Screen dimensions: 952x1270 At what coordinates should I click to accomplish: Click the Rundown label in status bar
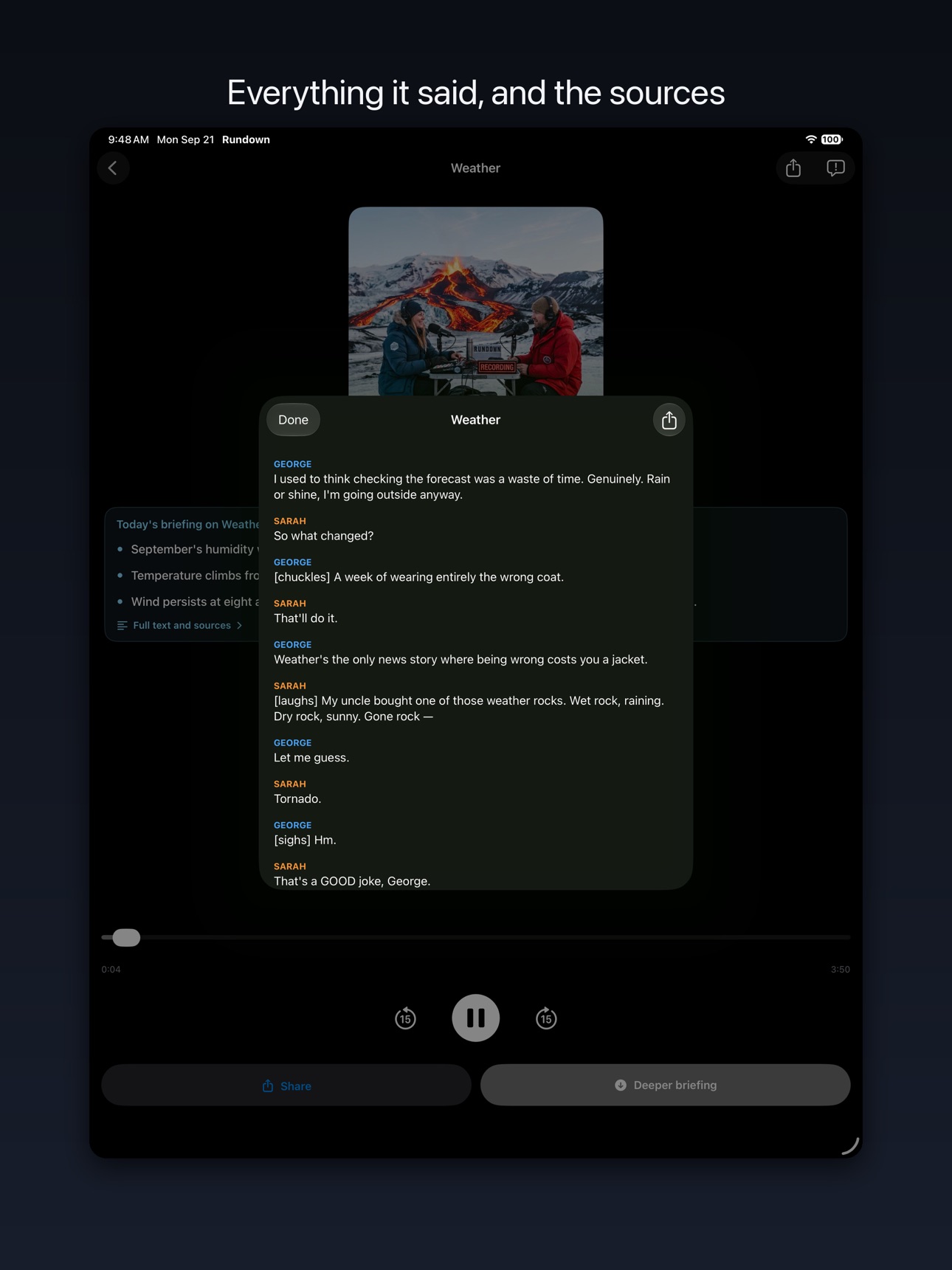pyautogui.click(x=246, y=139)
